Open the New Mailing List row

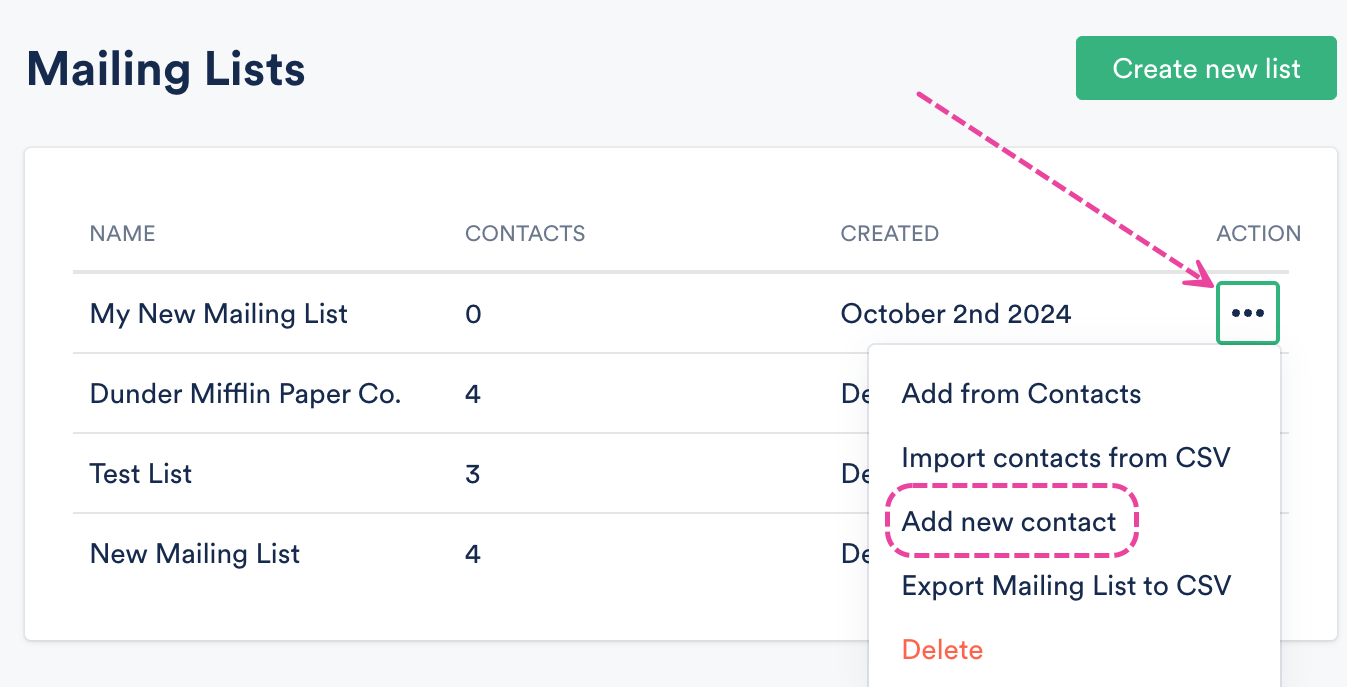[x=194, y=554]
